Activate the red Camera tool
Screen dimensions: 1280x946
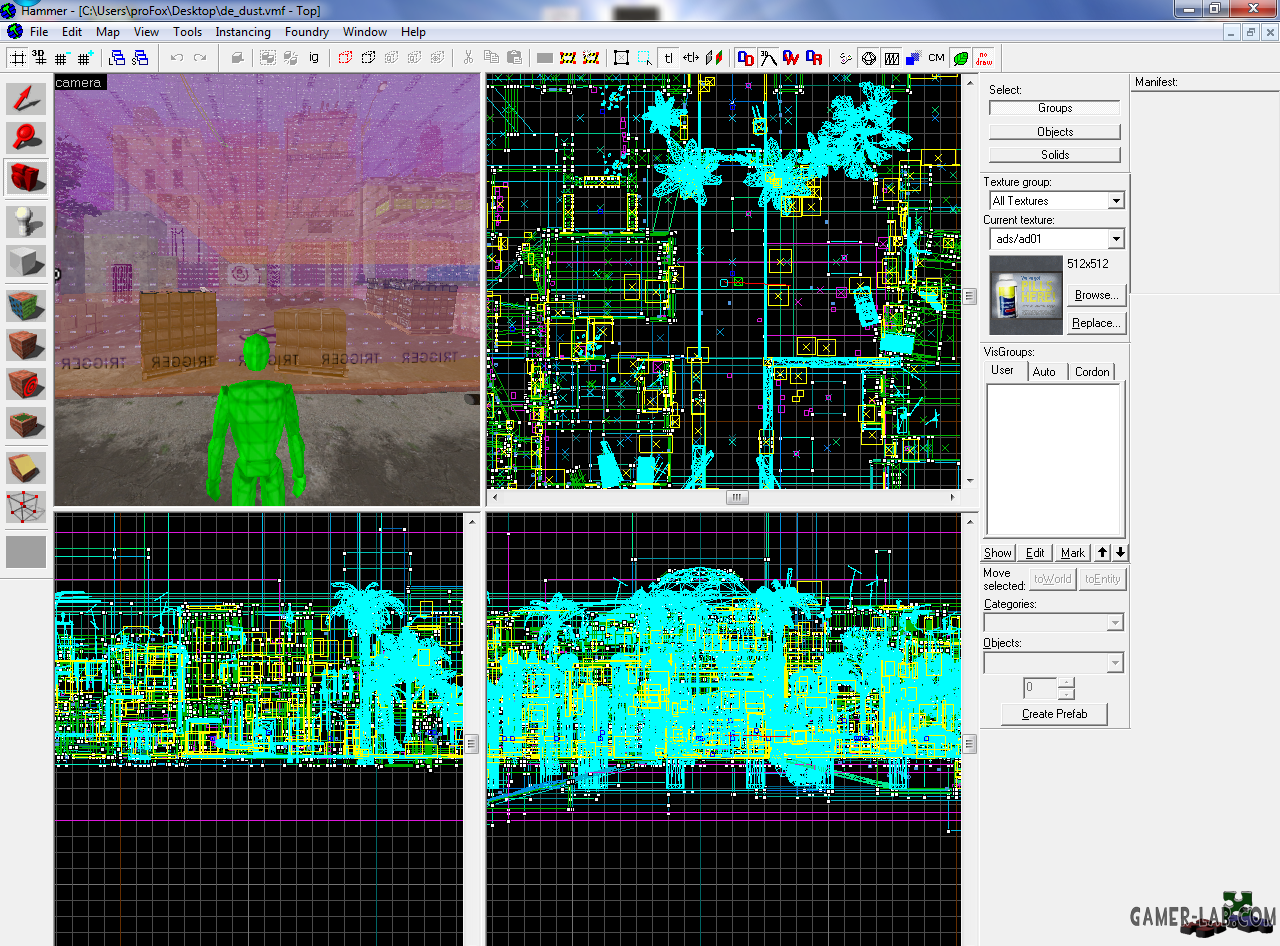[x=26, y=178]
